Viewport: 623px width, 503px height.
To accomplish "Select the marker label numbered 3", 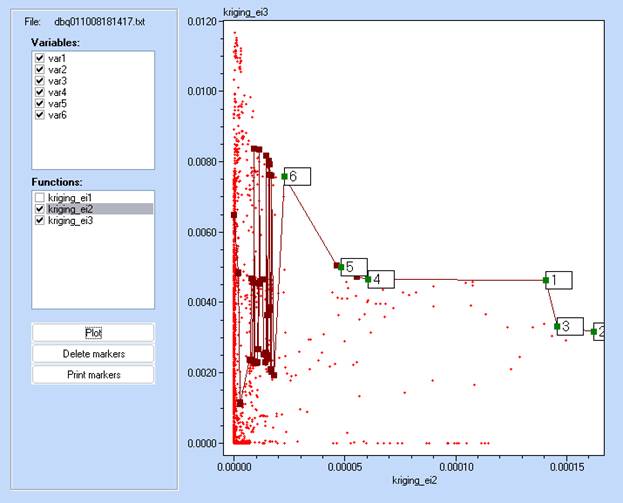I will (x=570, y=326).
